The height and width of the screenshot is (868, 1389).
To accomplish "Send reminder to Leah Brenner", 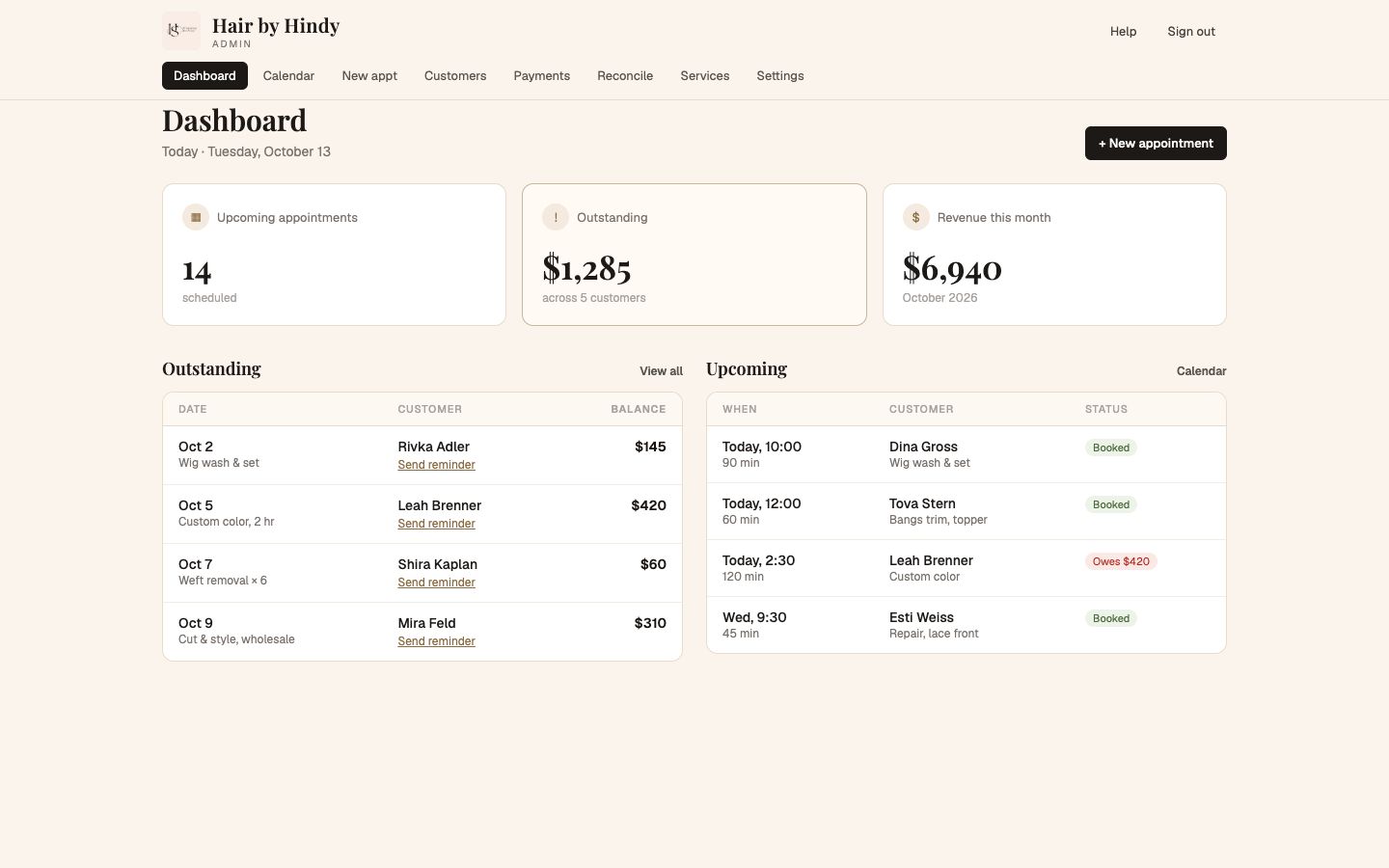I will click(x=436, y=524).
